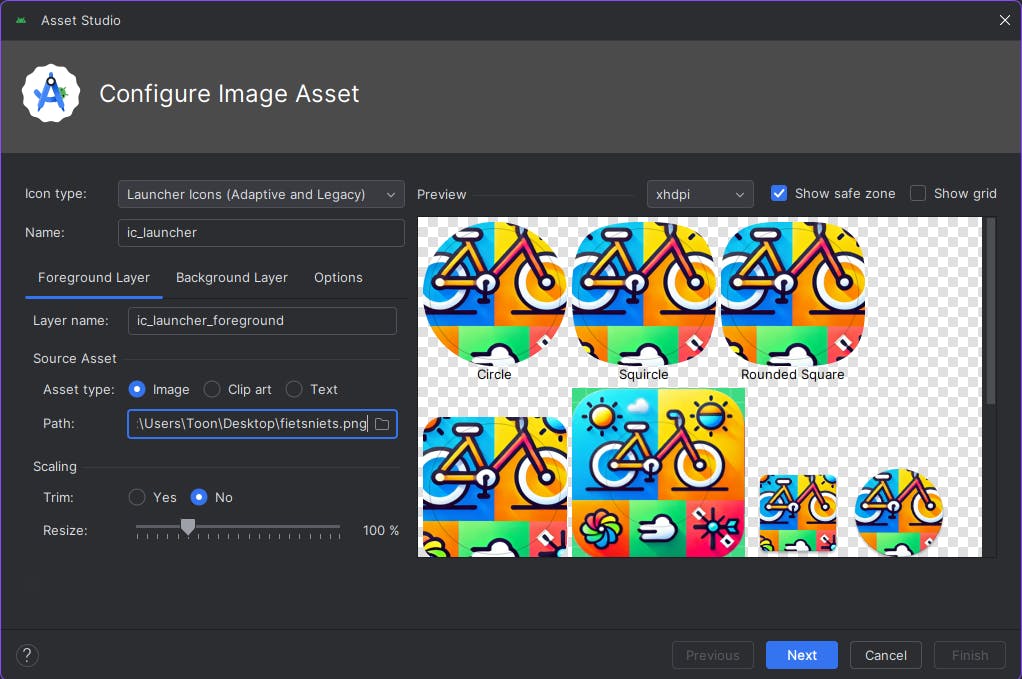Select the Clip art asset type
Image resolution: width=1022 pixels, height=679 pixels.
(x=212, y=389)
